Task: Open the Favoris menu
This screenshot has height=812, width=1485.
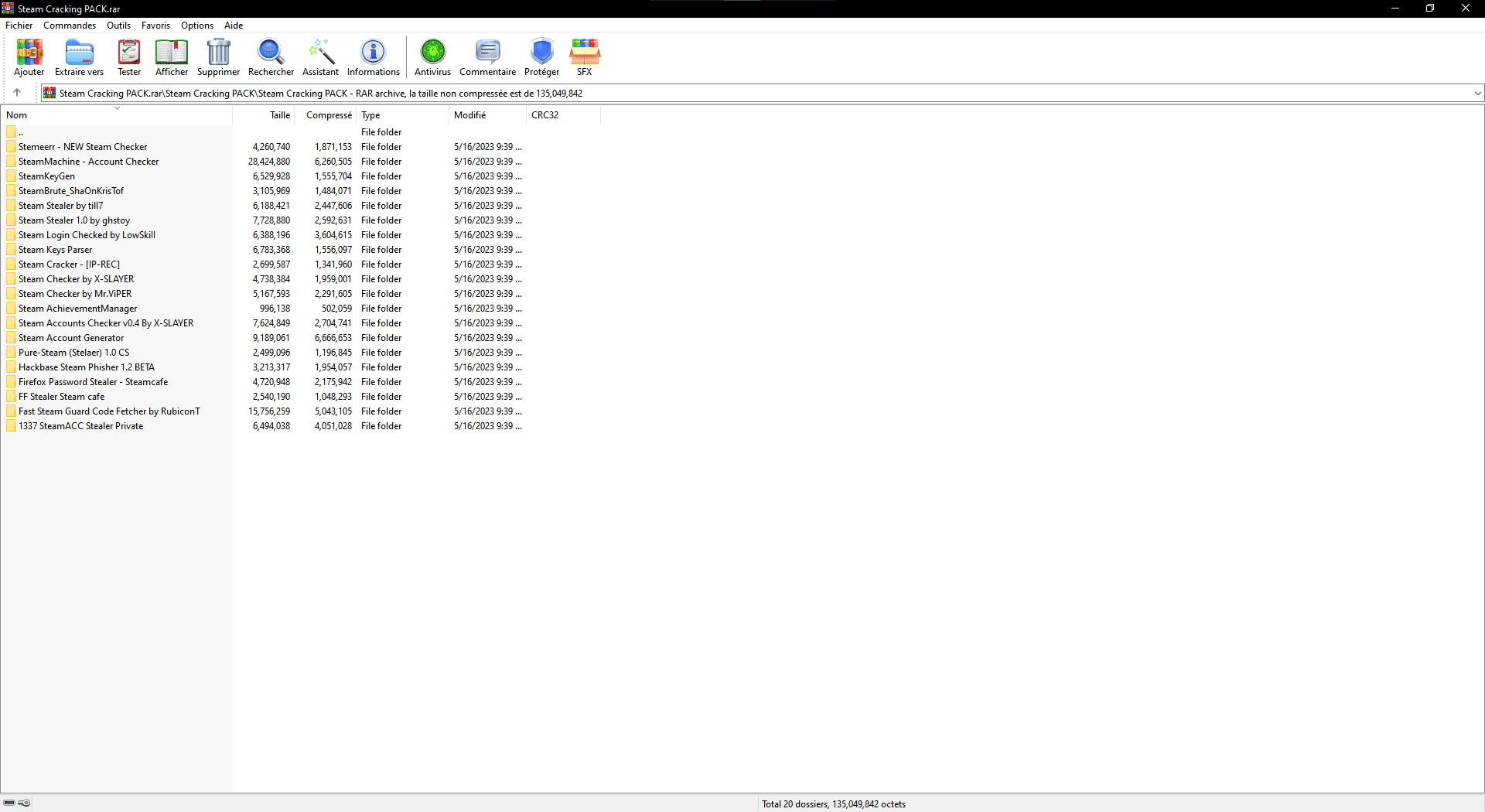Action: click(x=155, y=26)
